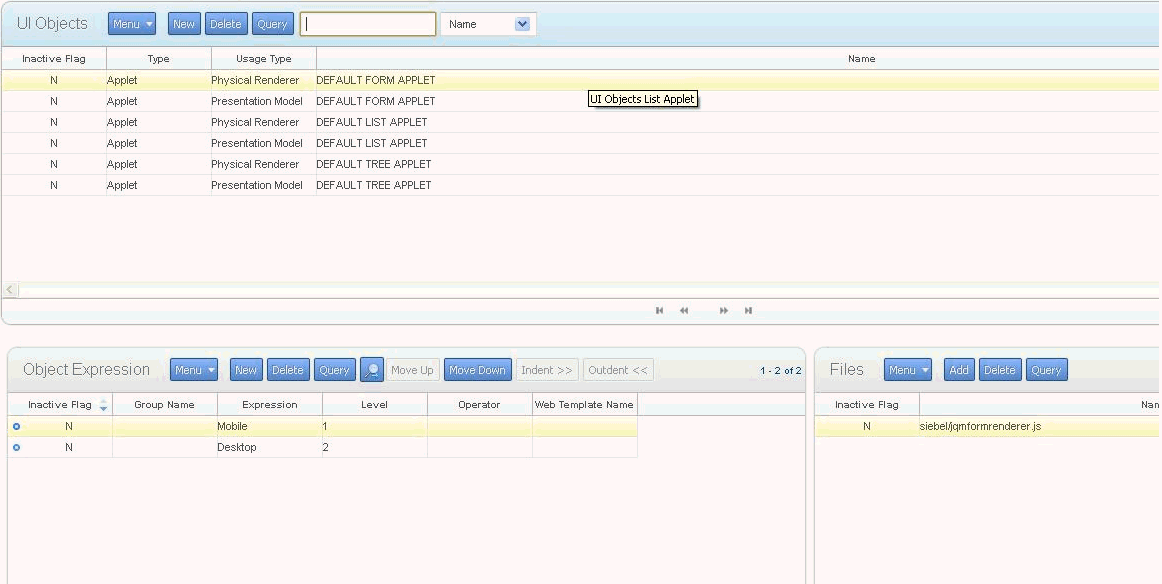Image resolution: width=1162 pixels, height=584 pixels.
Task: Select Physical Renderer DEFAULT LIST APPLET row
Action: pyautogui.click(x=580, y=122)
